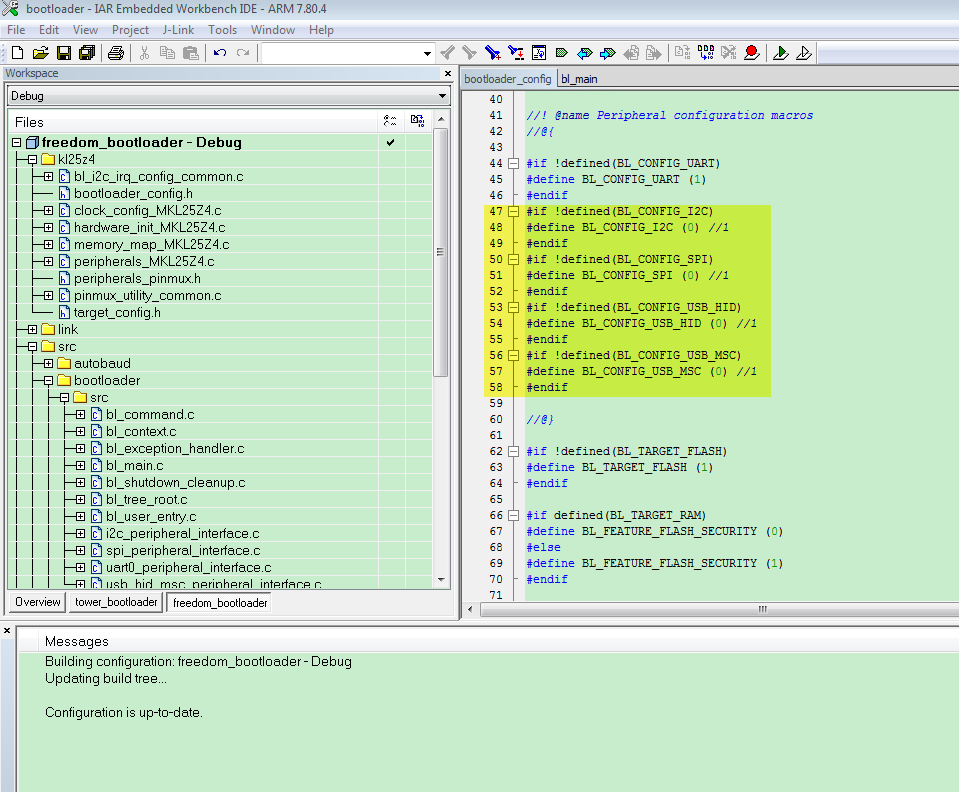This screenshot has height=792, width=959.
Task: Save the current file
Action: coord(64,53)
